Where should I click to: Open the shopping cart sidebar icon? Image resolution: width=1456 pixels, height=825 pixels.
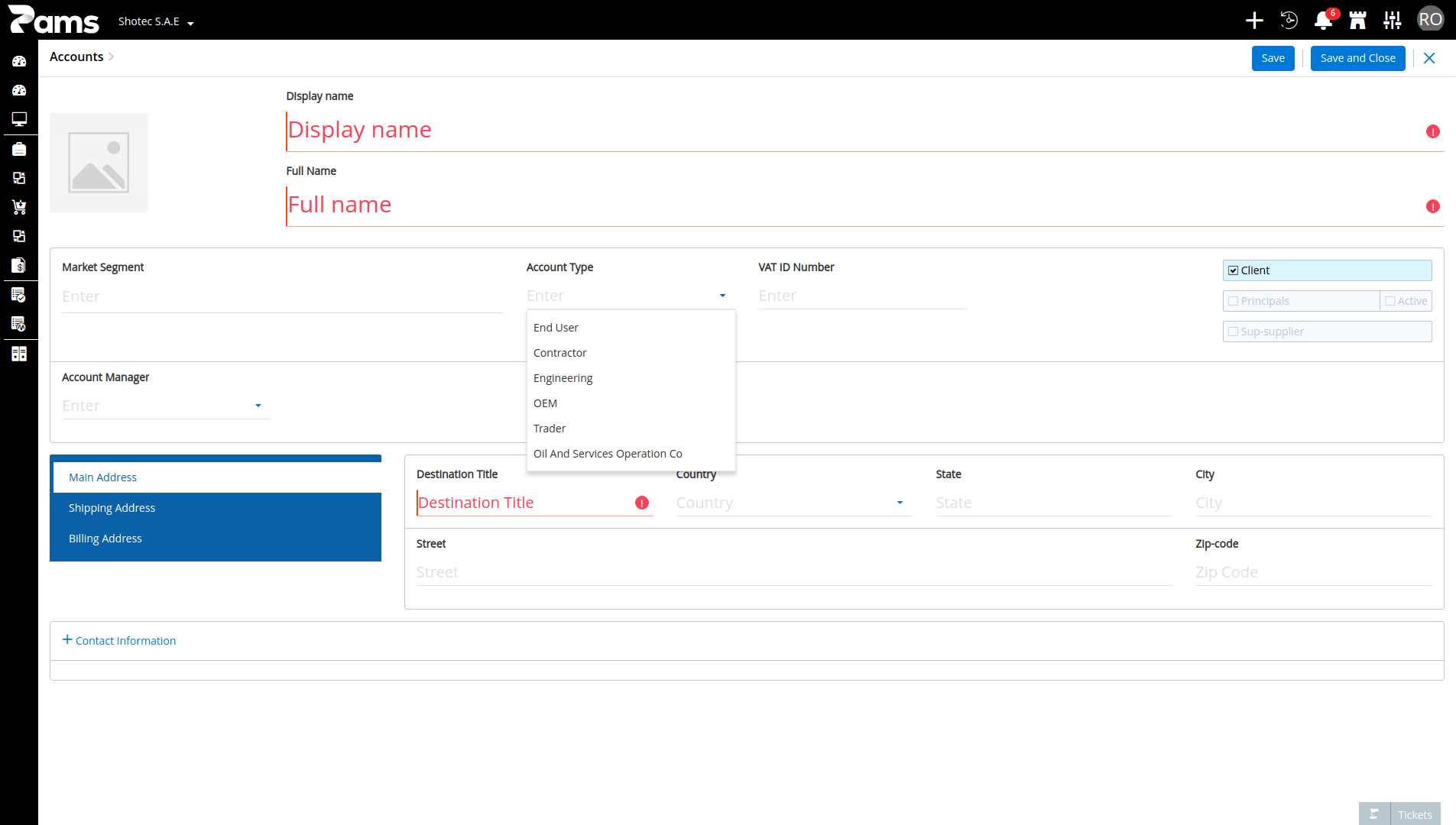(19, 207)
